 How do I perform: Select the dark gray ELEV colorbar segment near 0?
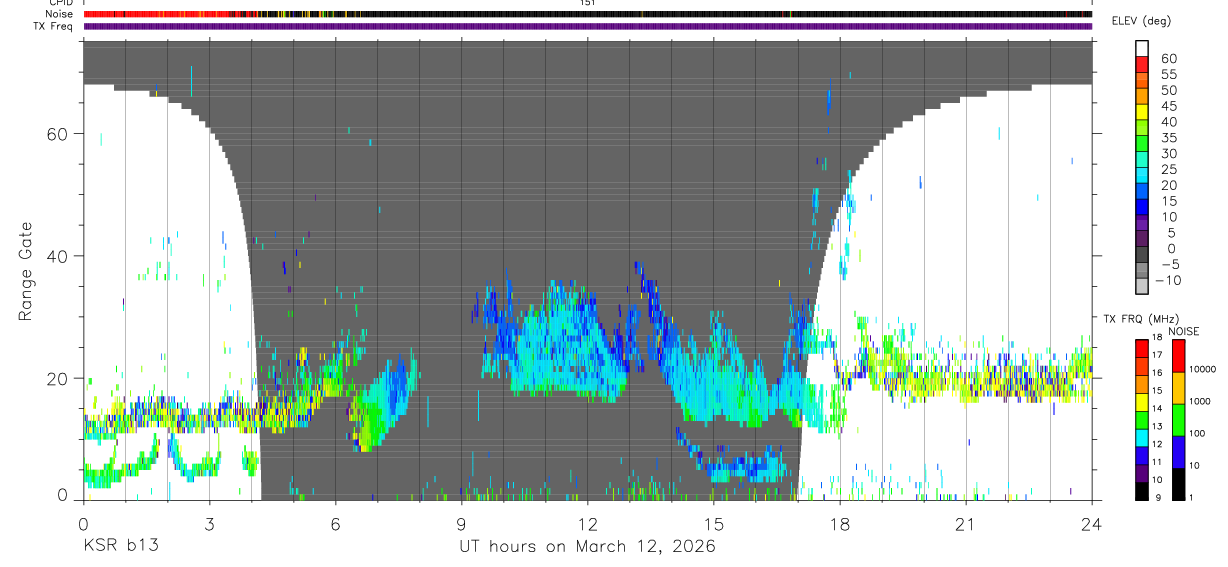[1142, 254]
